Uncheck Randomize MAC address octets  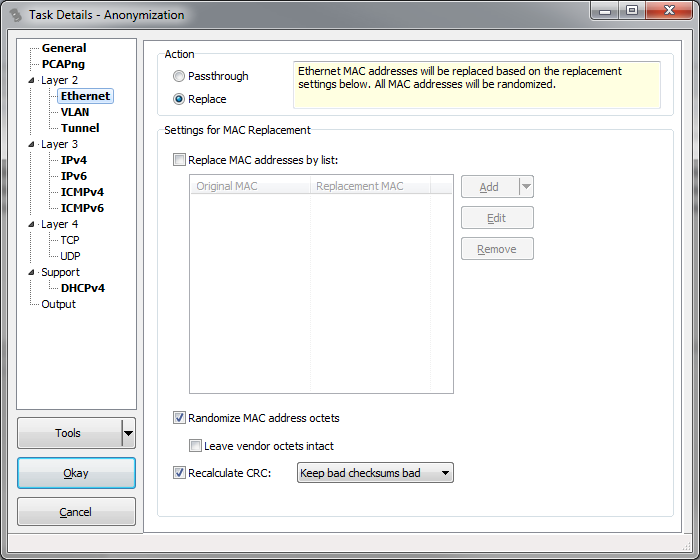pos(179,418)
